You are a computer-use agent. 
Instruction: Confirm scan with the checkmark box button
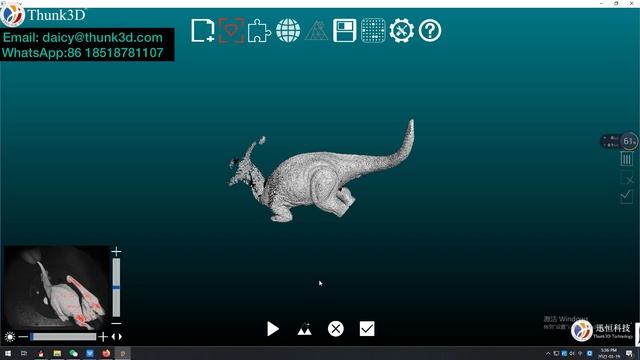[x=367, y=329]
